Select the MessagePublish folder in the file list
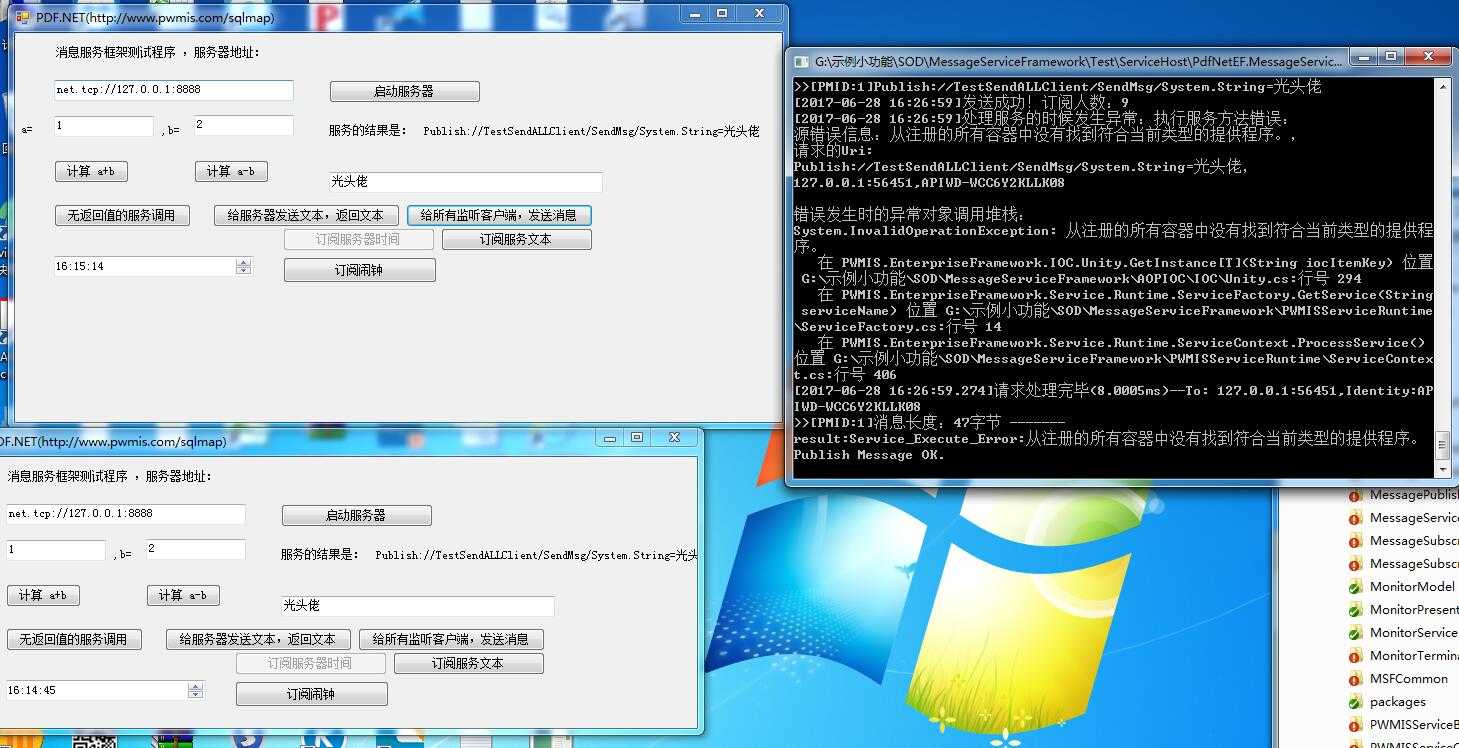The width and height of the screenshot is (1459, 748). coord(1404,495)
